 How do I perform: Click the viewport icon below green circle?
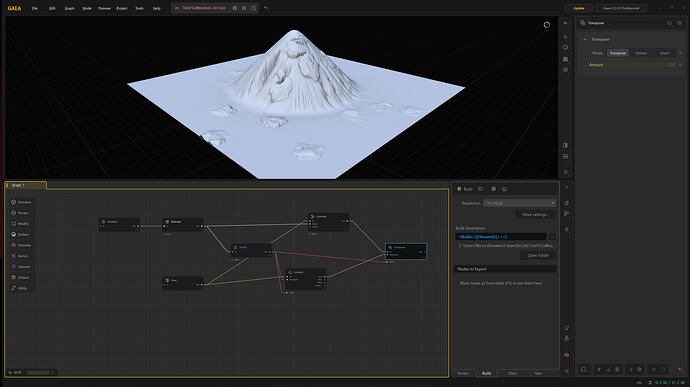click(x=565, y=59)
